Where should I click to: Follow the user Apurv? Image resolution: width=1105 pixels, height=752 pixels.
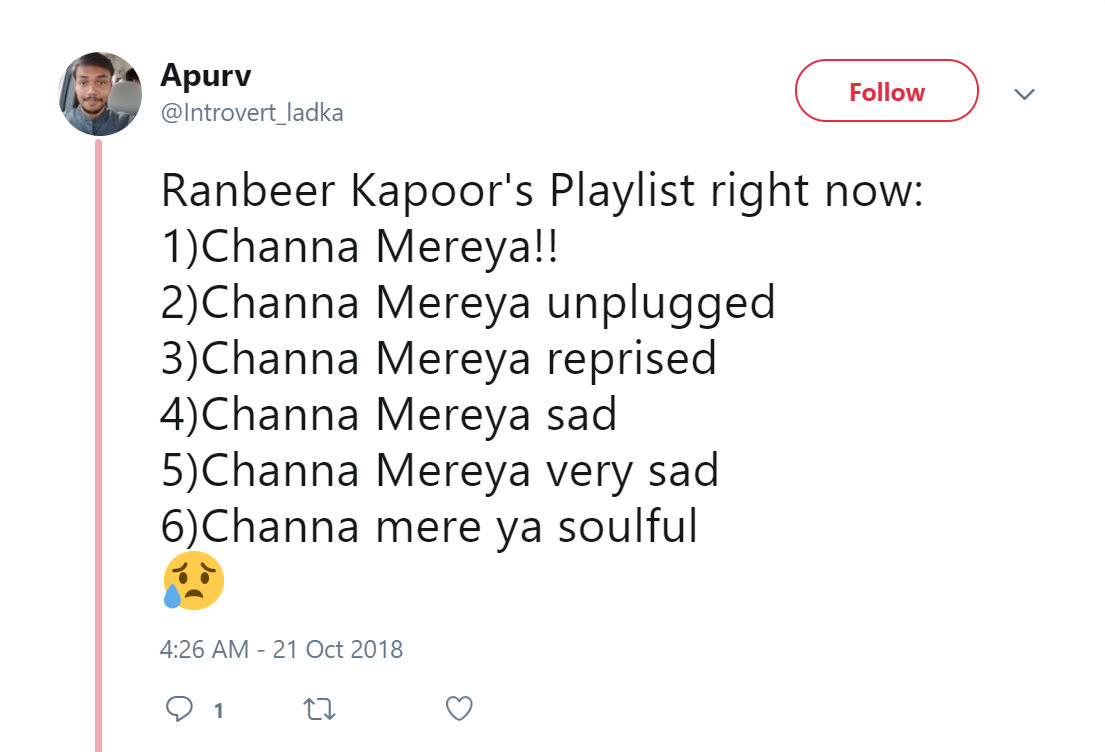[886, 92]
